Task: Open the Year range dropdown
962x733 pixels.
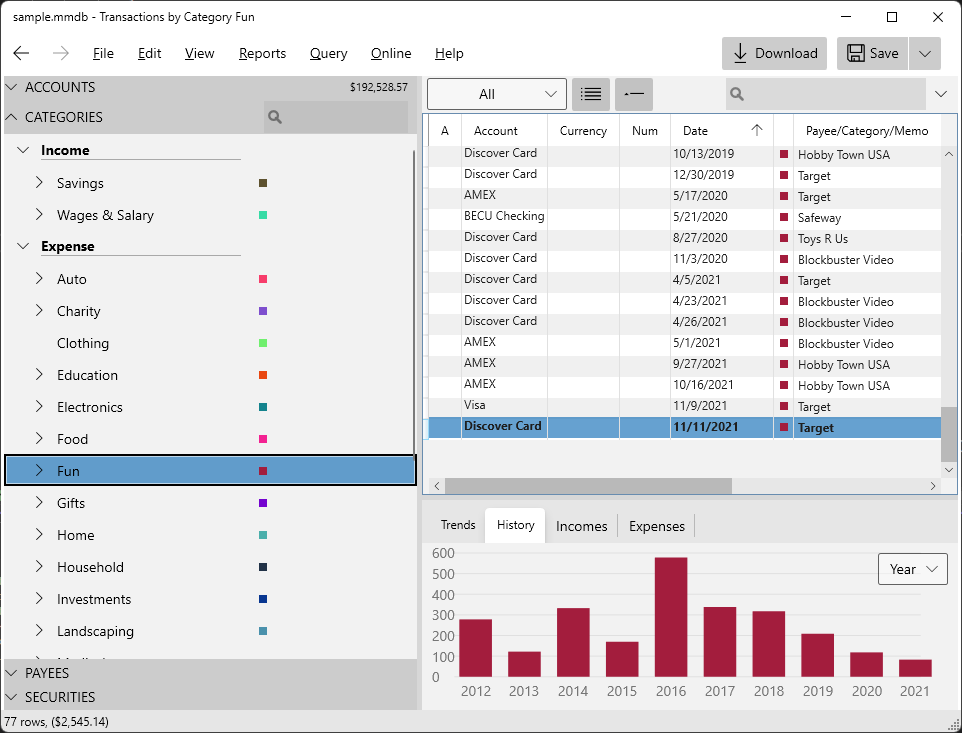Action: (x=912, y=569)
